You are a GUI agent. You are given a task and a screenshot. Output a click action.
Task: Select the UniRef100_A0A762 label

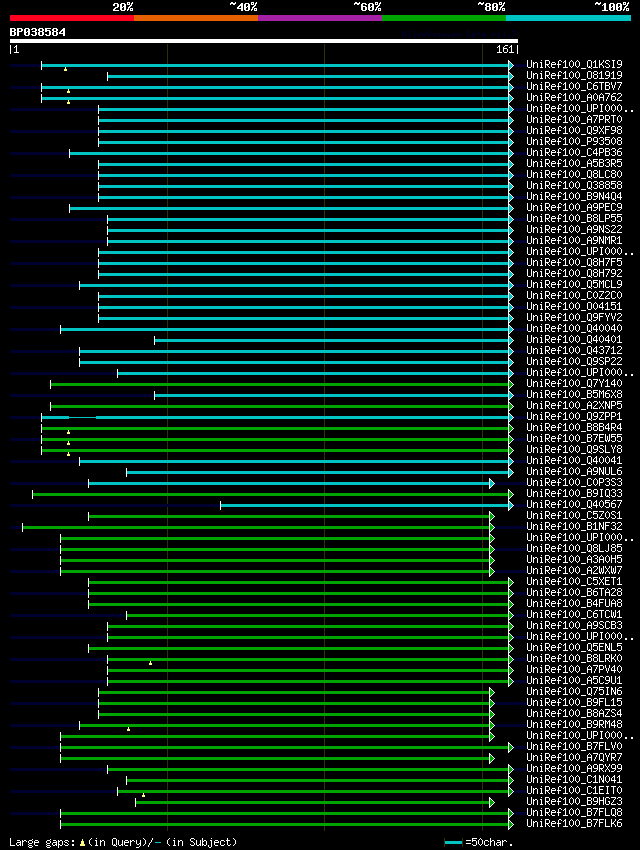574,98
